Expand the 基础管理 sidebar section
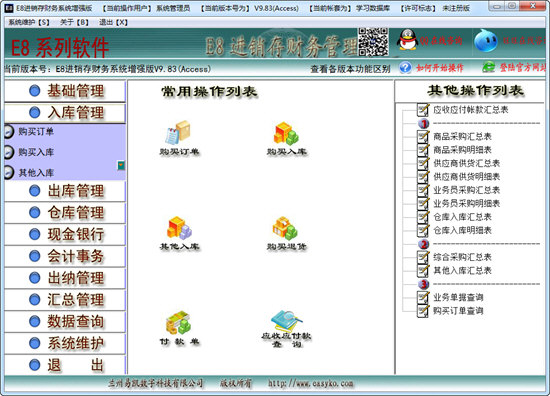Image resolution: width=550 pixels, height=396 pixels. pos(65,91)
